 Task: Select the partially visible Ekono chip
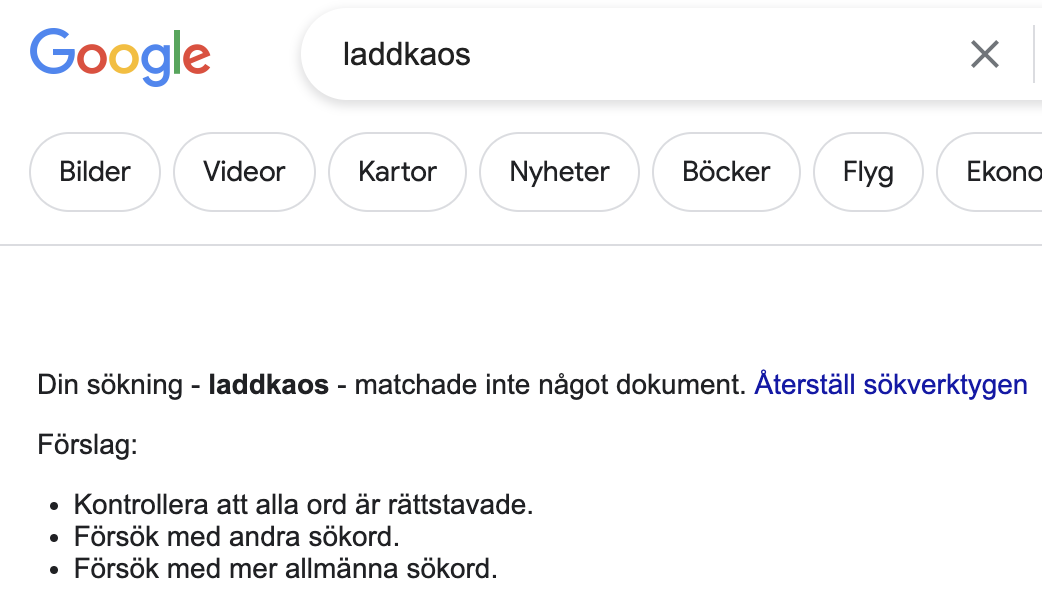(990, 172)
